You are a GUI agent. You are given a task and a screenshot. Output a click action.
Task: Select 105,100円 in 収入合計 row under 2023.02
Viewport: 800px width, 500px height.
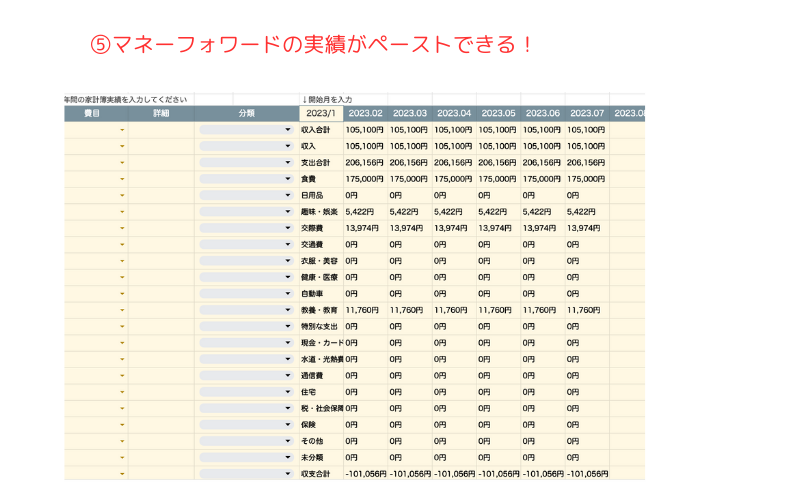365,130
